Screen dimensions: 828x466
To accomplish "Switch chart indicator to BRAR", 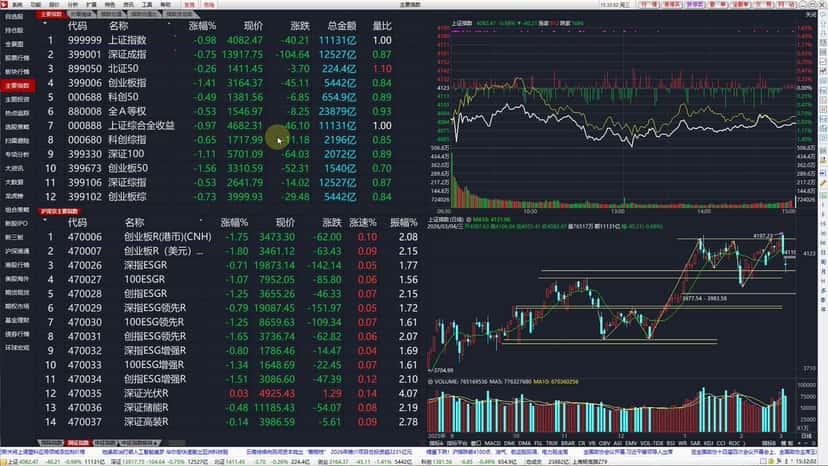I will (x=568, y=443).
